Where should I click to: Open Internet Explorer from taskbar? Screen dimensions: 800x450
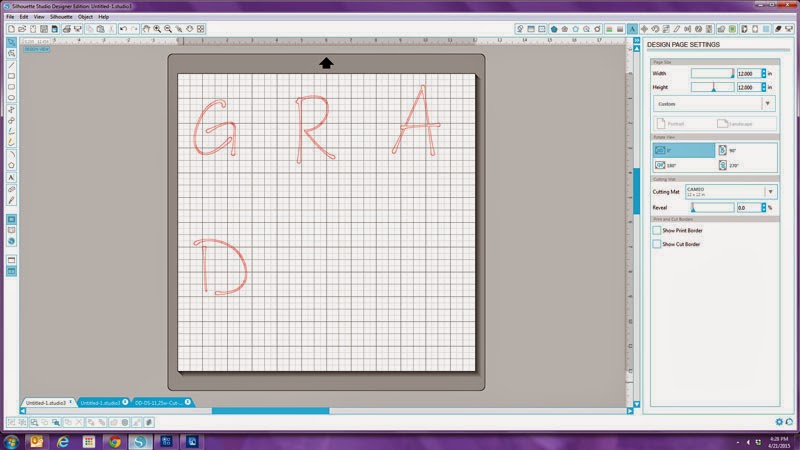coord(63,441)
